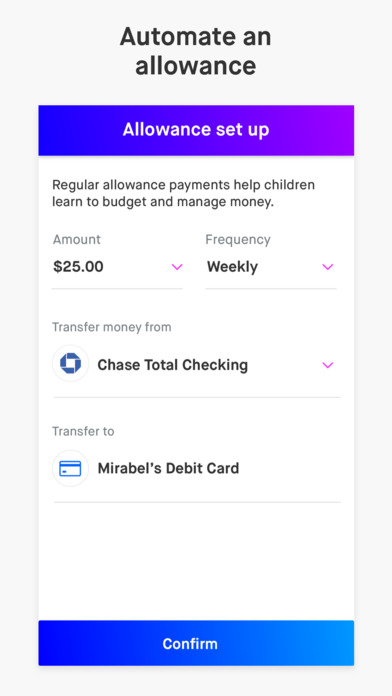Click the Allowance set up header banner
The height and width of the screenshot is (696, 392).
point(196,130)
